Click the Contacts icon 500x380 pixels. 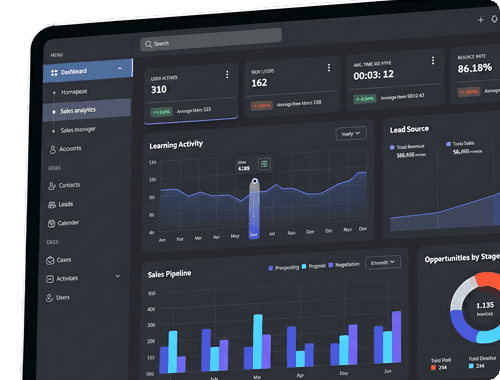tap(52, 186)
